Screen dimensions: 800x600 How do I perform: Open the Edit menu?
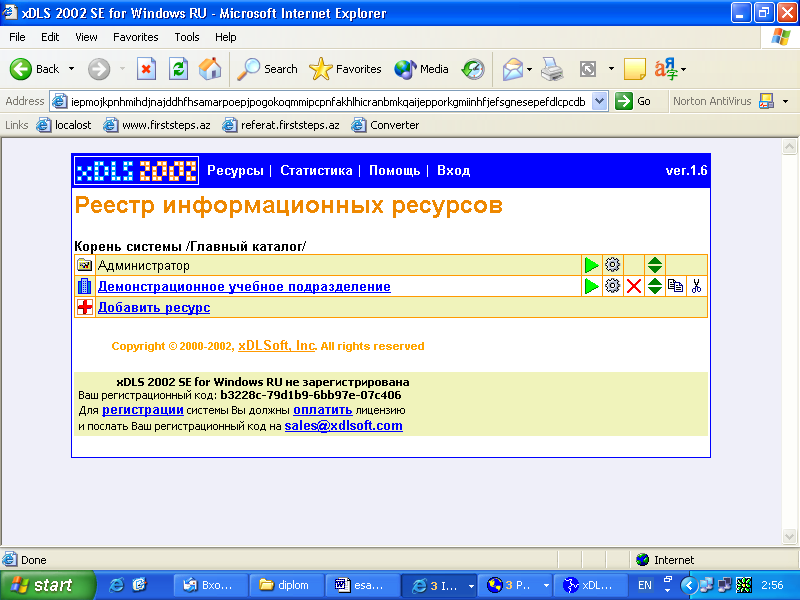point(50,37)
